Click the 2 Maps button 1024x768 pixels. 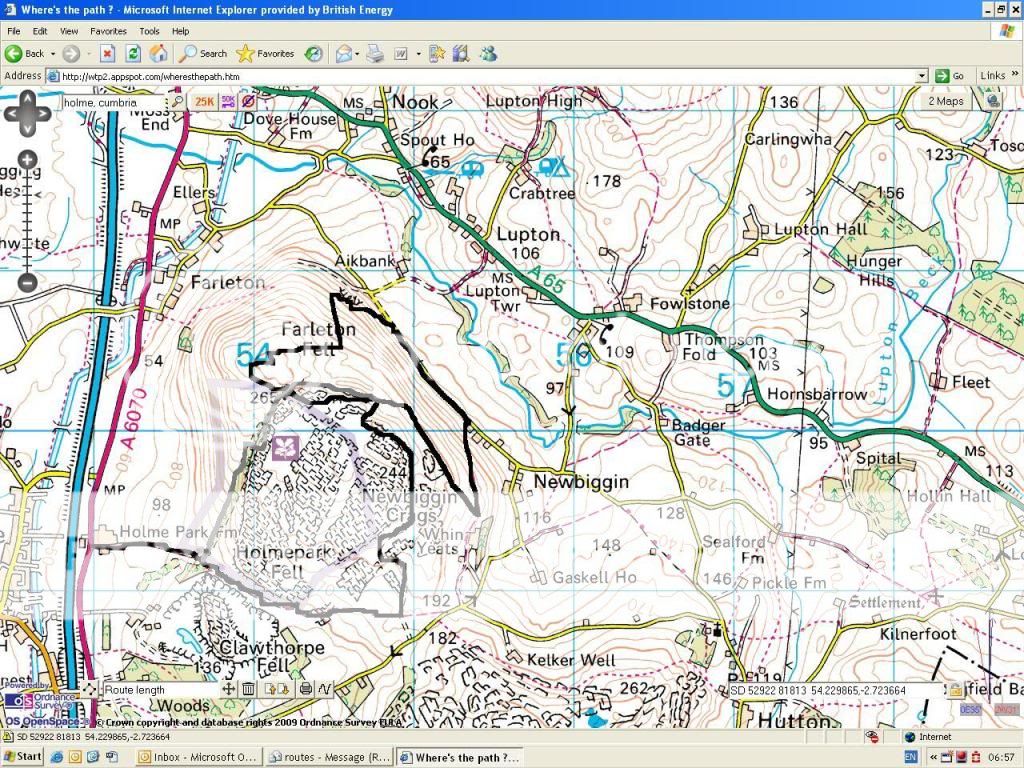(x=945, y=101)
